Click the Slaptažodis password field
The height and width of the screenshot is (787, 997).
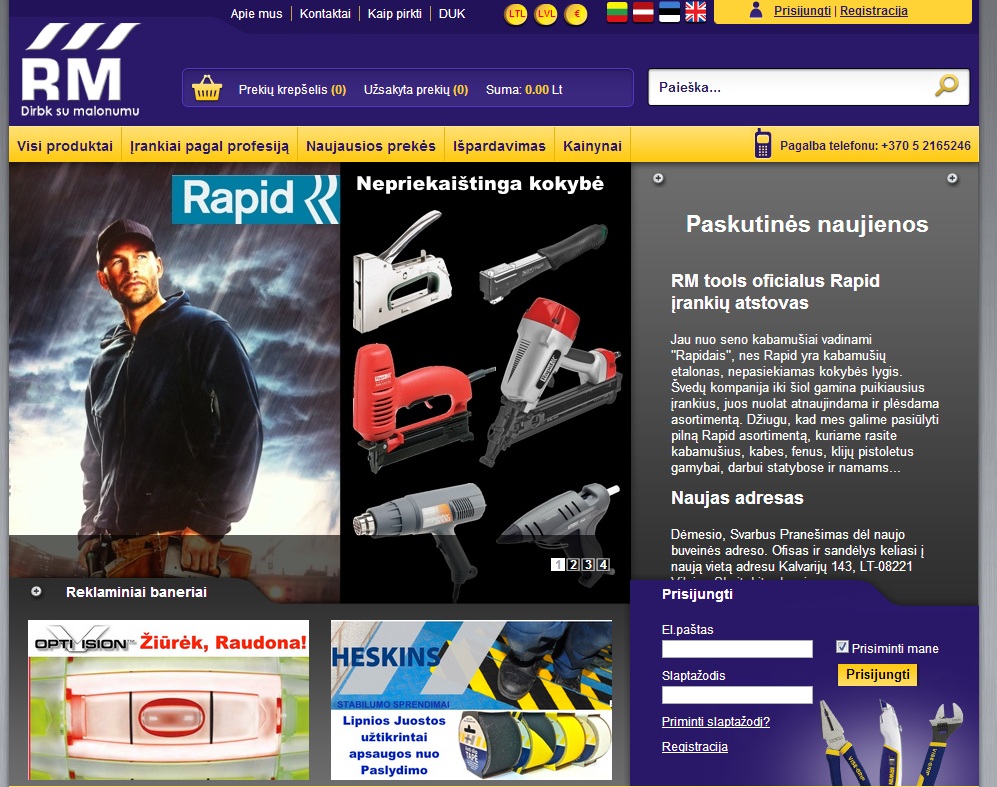pyautogui.click(x=737, y=695)
